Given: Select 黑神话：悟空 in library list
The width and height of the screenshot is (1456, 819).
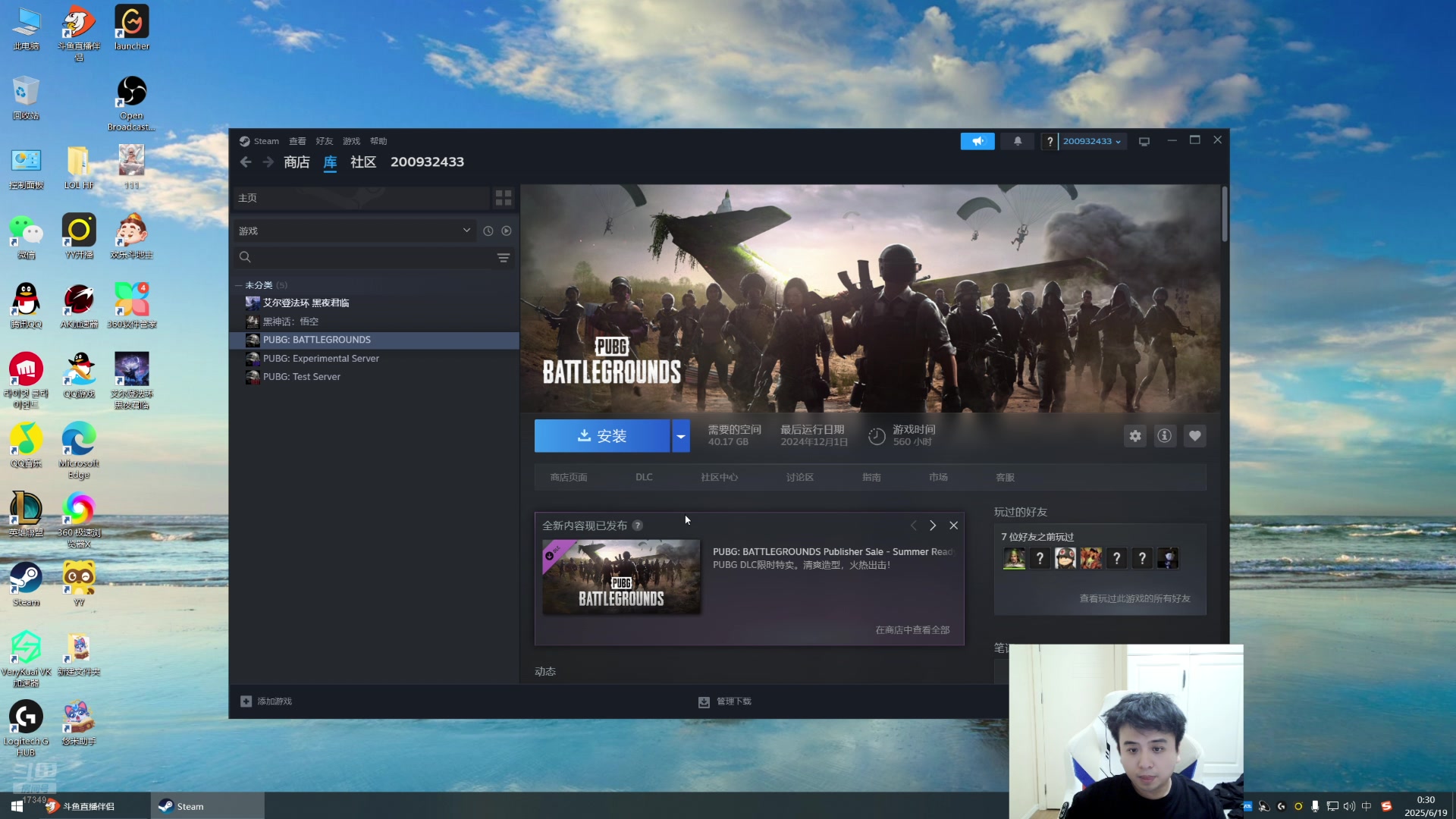Looking at the screenshot, I should click(x=375, y=322).
